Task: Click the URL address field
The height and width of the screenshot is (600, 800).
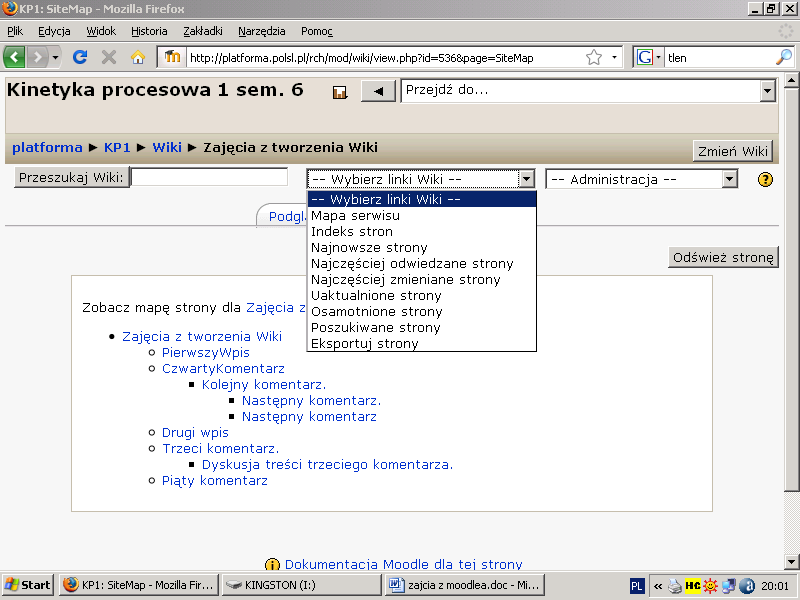Action: (385, 58)
